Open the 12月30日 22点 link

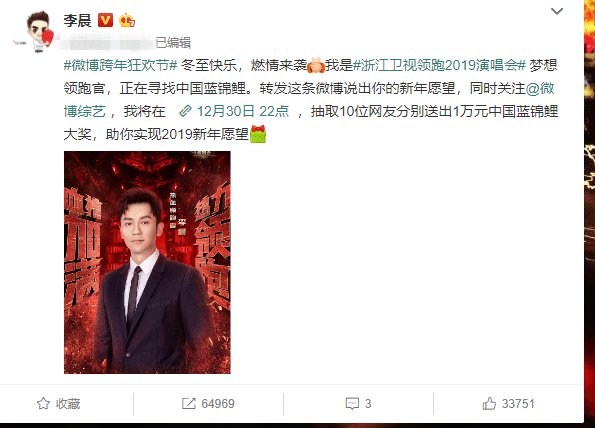coord(243,111)
